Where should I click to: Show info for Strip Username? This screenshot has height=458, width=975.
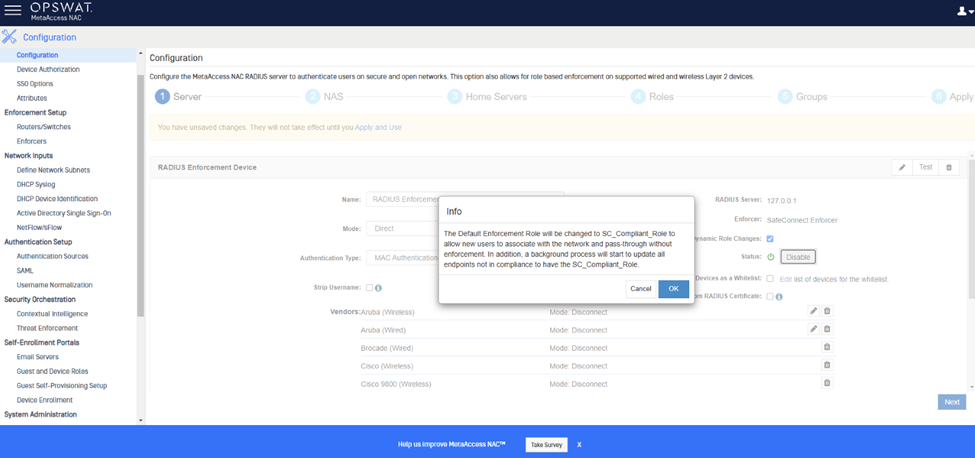coord(378,288)
